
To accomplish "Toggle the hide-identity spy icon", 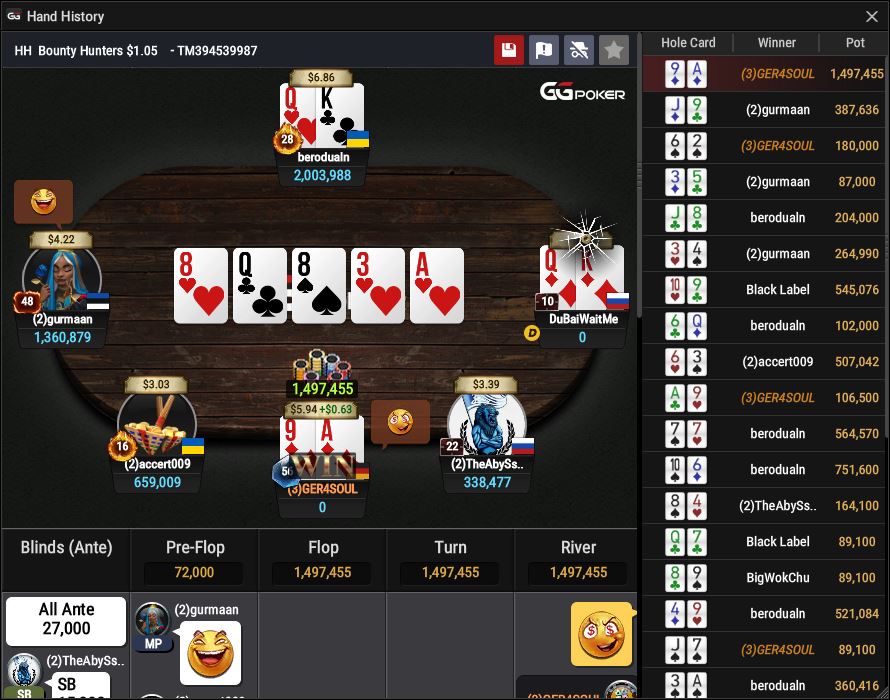I will 579,50.
